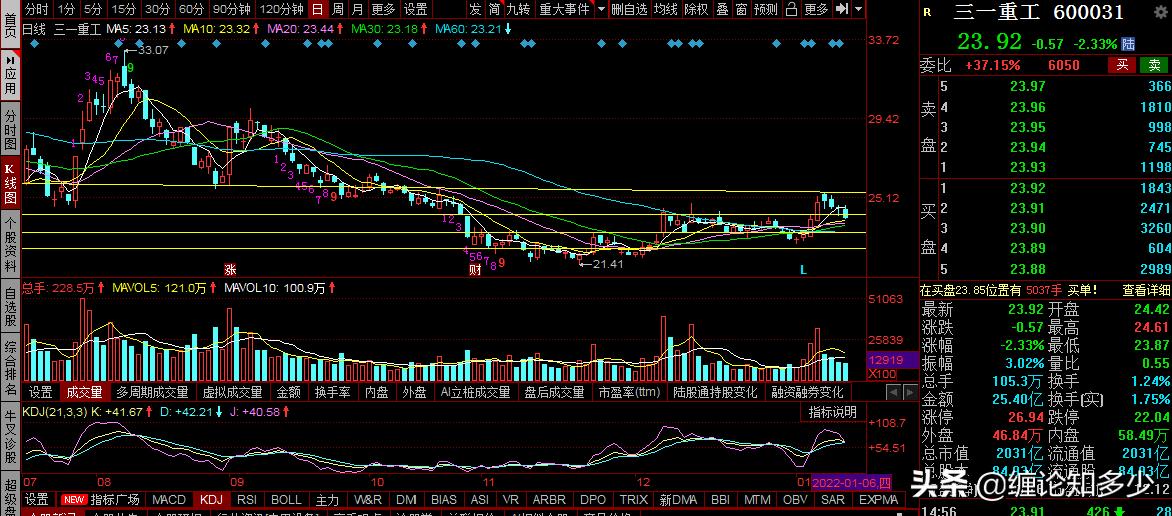
Task: Click the 21.41 low price label
Action: (609, 264)
